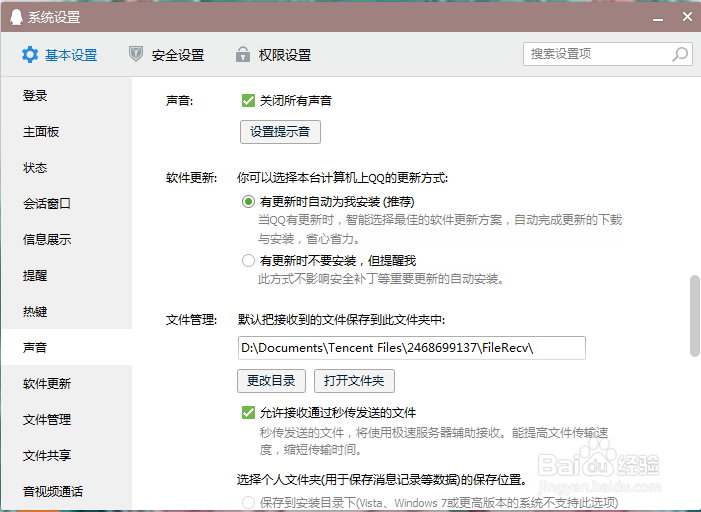Click the shield icon of 安全设置
The height and width of the screenshot is (512, 701).
tap(136, 54)
